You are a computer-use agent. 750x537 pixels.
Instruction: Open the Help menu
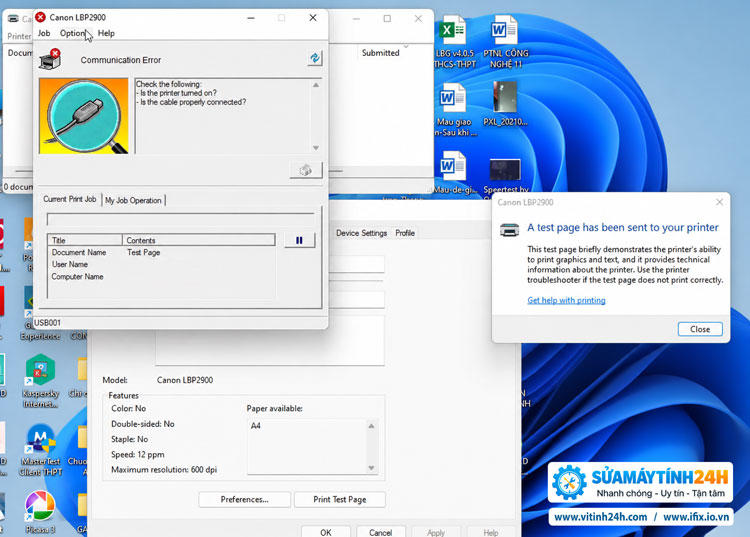tap(106, 33)
